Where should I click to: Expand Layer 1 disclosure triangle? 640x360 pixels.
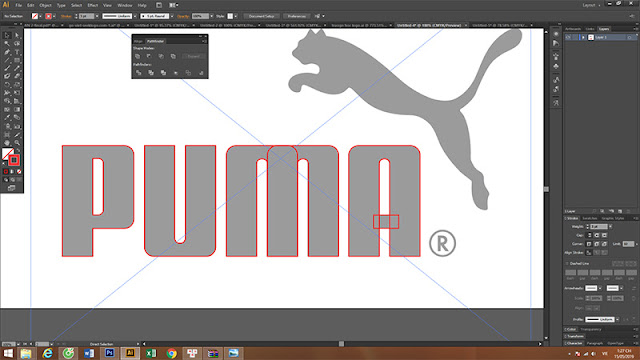tap(583, 37)
